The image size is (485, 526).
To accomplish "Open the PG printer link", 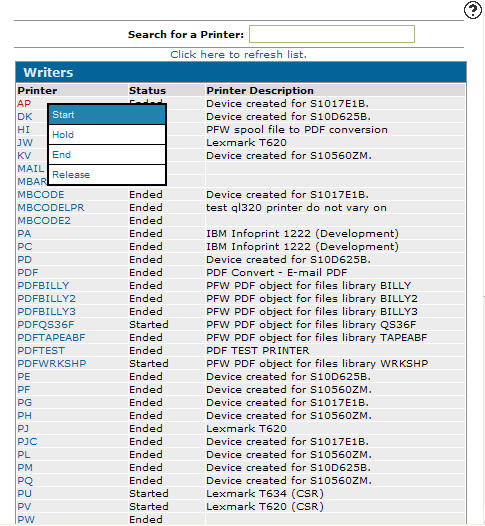I will [25, 403].
